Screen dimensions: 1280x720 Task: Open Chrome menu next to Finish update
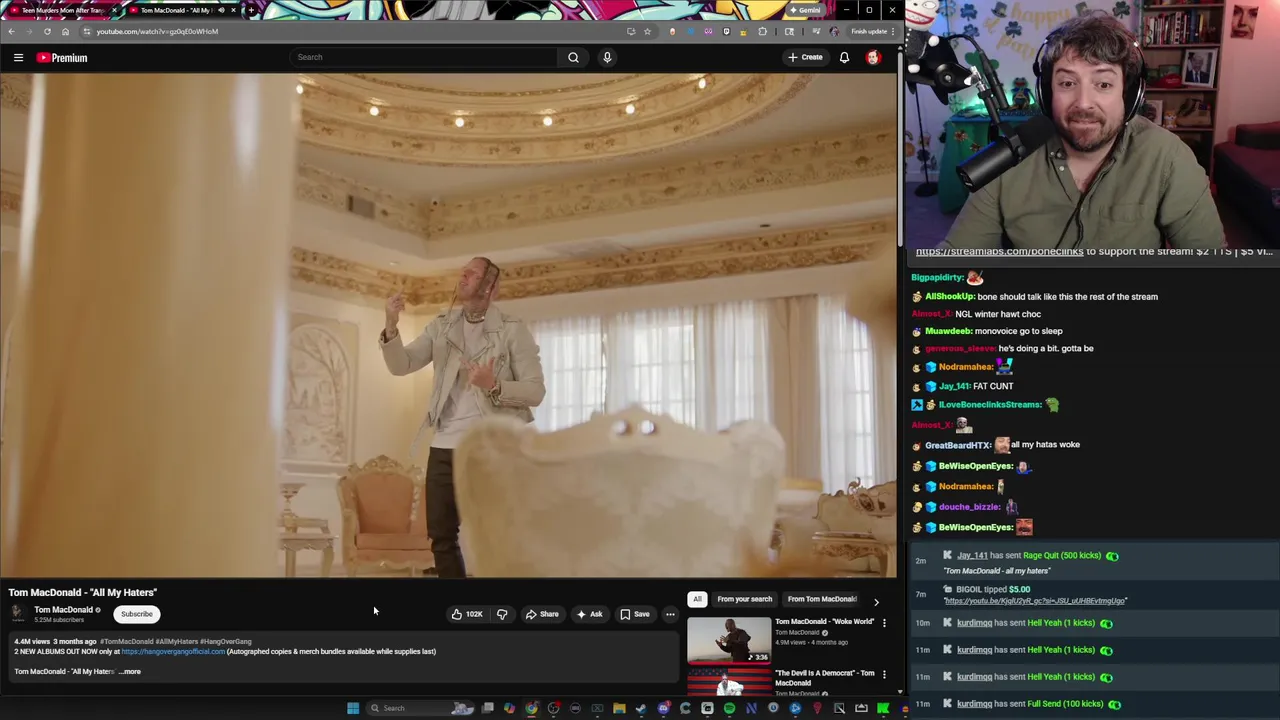tap(893, 31)
